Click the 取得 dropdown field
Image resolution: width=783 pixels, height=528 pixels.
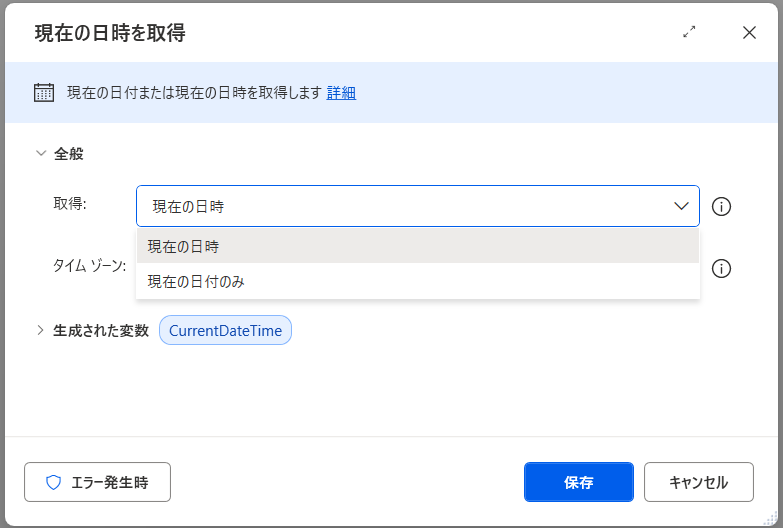pos(400,206)
